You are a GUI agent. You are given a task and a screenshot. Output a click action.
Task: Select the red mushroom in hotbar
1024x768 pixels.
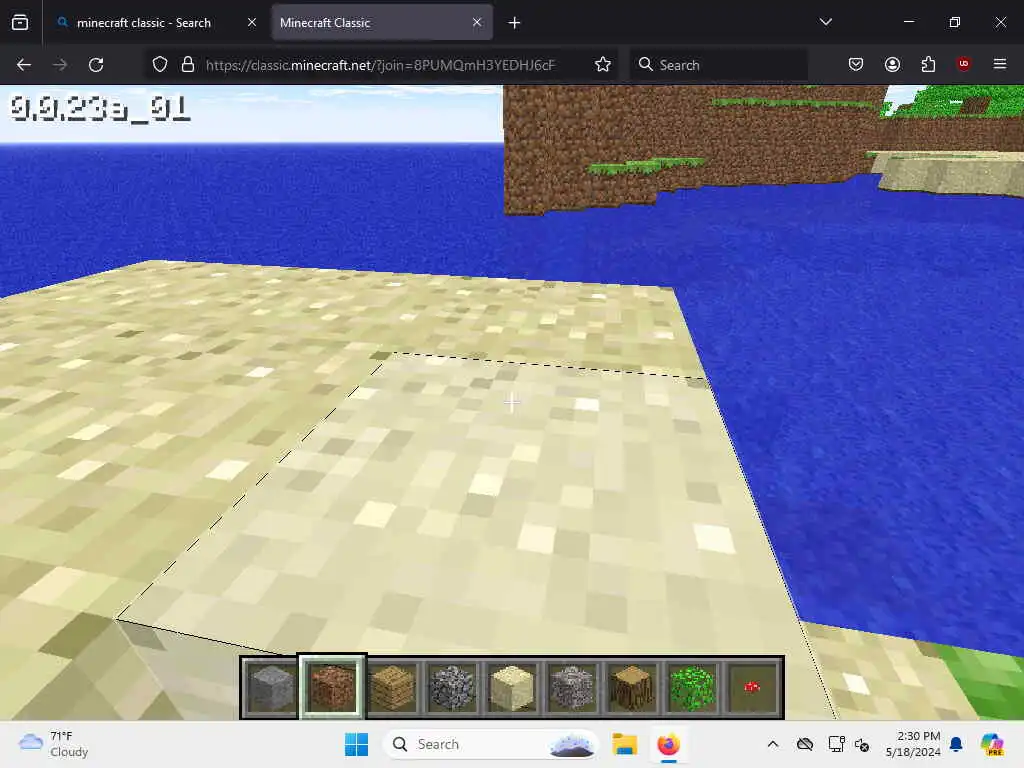[752, 687]
